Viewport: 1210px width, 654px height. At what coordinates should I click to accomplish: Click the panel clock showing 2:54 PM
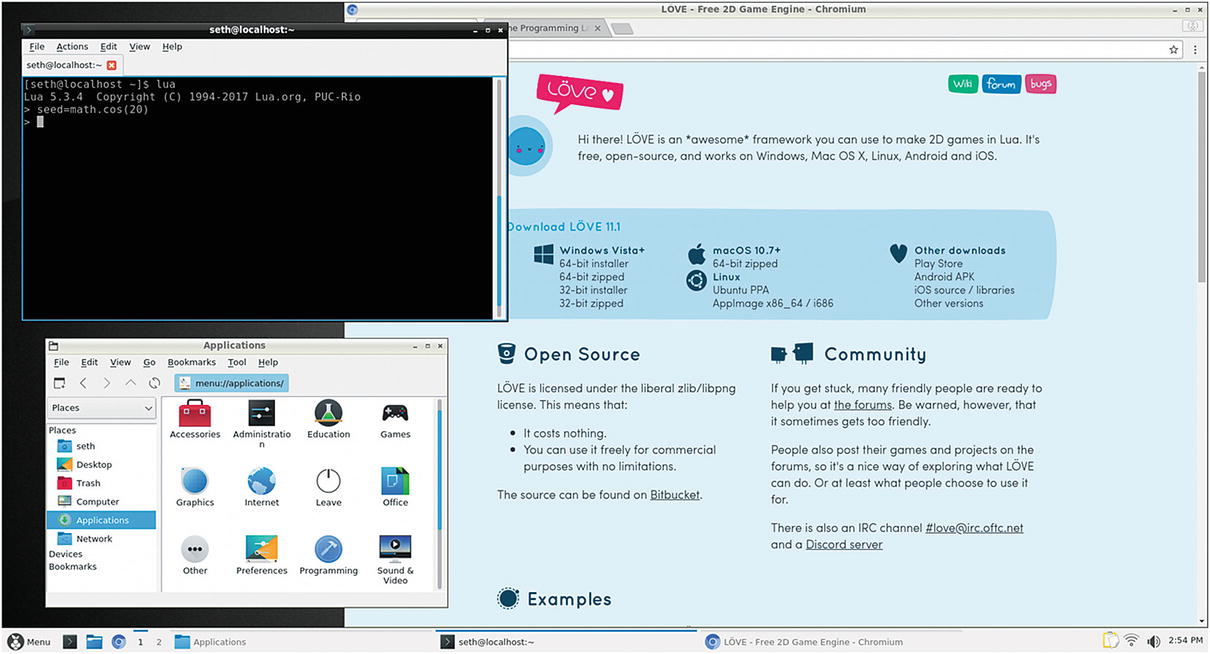[1185, 641]
